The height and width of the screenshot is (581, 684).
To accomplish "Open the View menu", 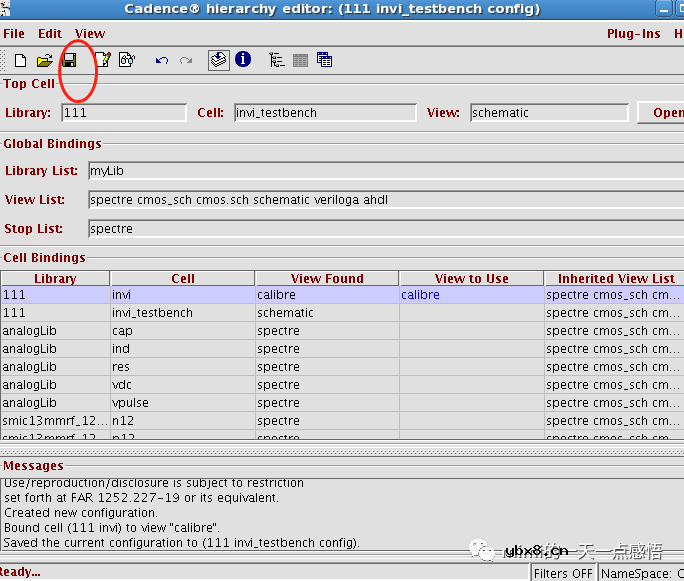I will [x=90, y=34].
